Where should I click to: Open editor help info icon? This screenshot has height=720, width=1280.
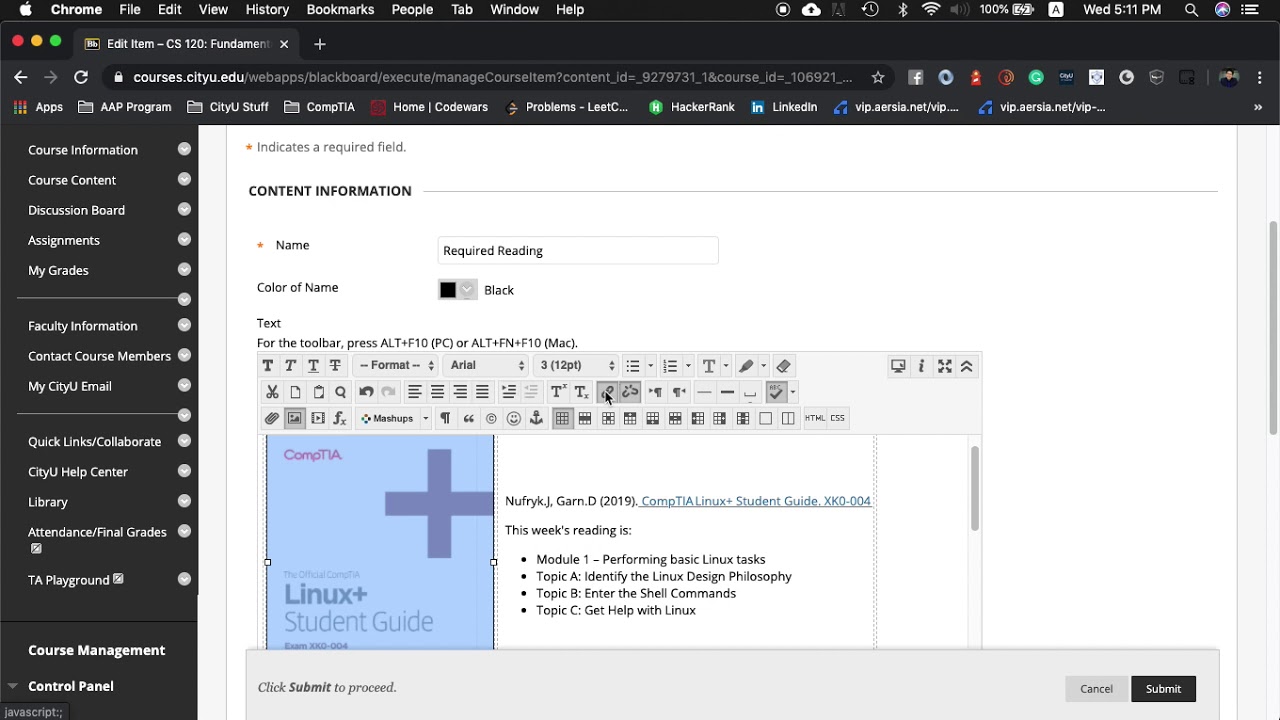pos(922,366)
